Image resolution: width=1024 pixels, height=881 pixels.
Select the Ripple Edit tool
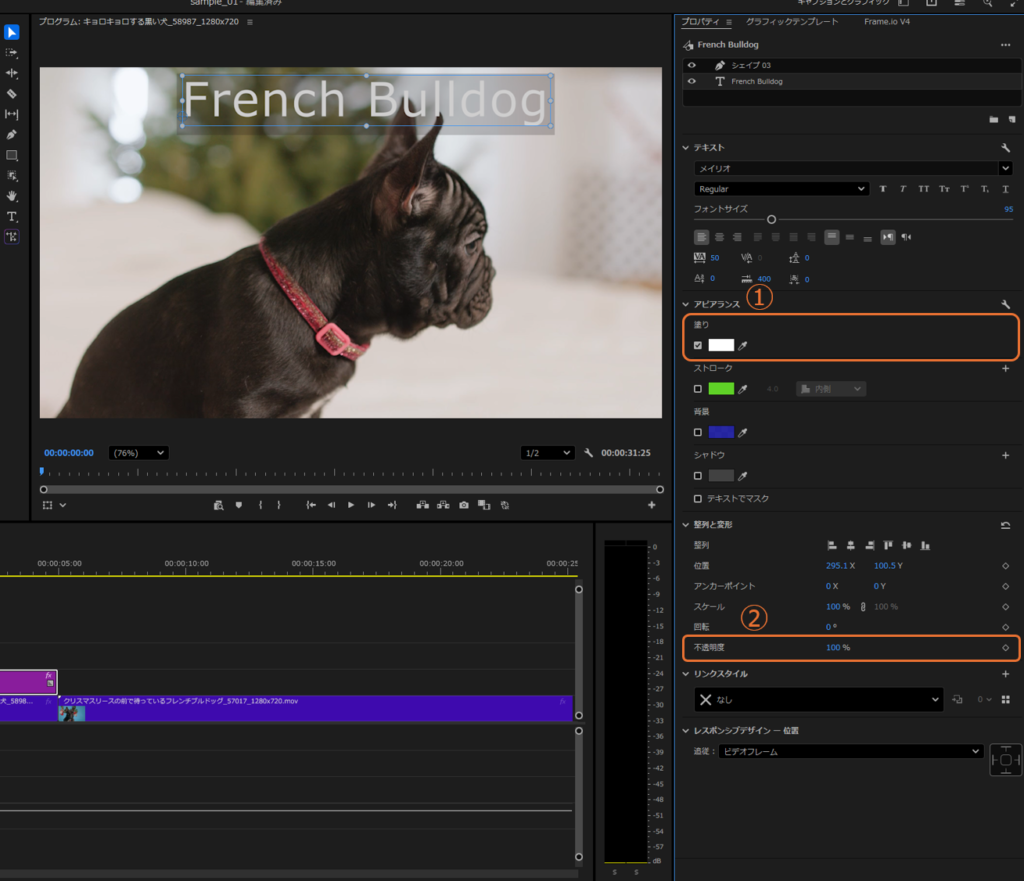(x=12, y=73)
